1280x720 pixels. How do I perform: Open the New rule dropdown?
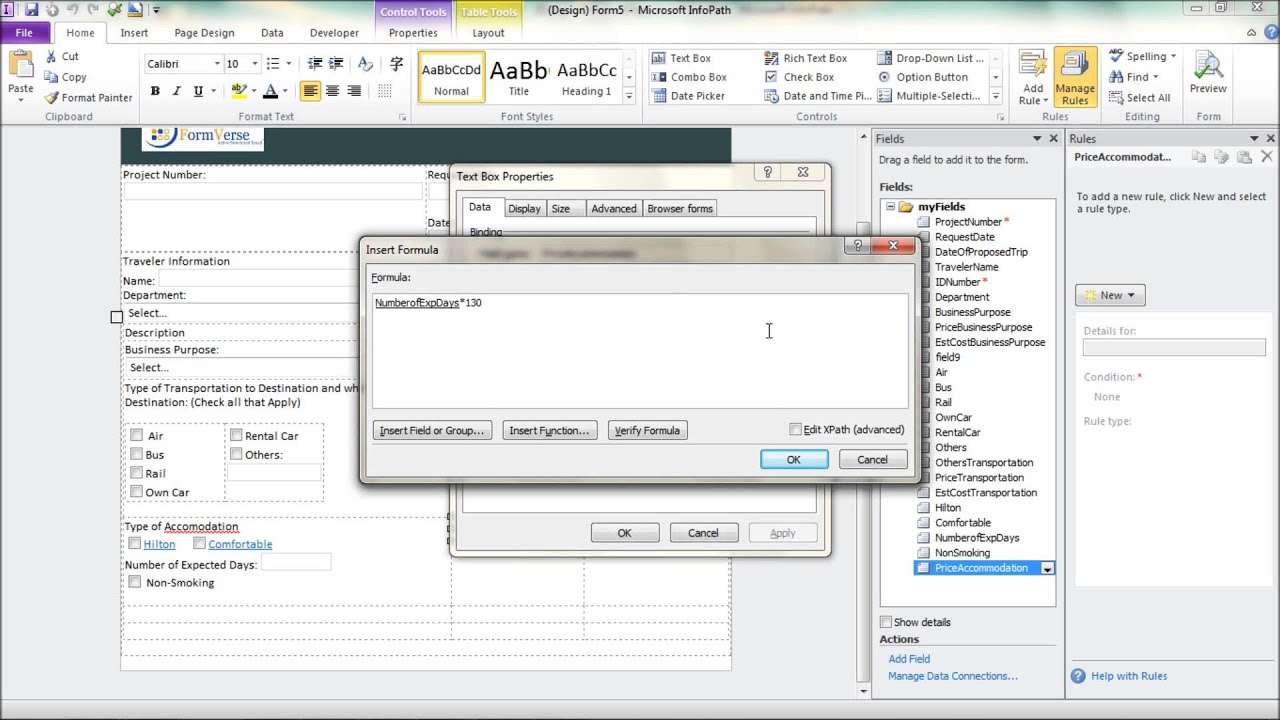(1110, 295)
